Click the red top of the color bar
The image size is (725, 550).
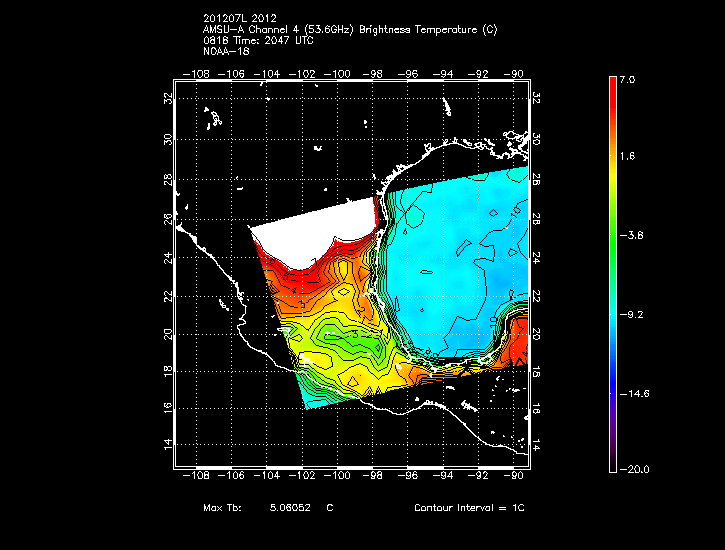click(613, 90)
